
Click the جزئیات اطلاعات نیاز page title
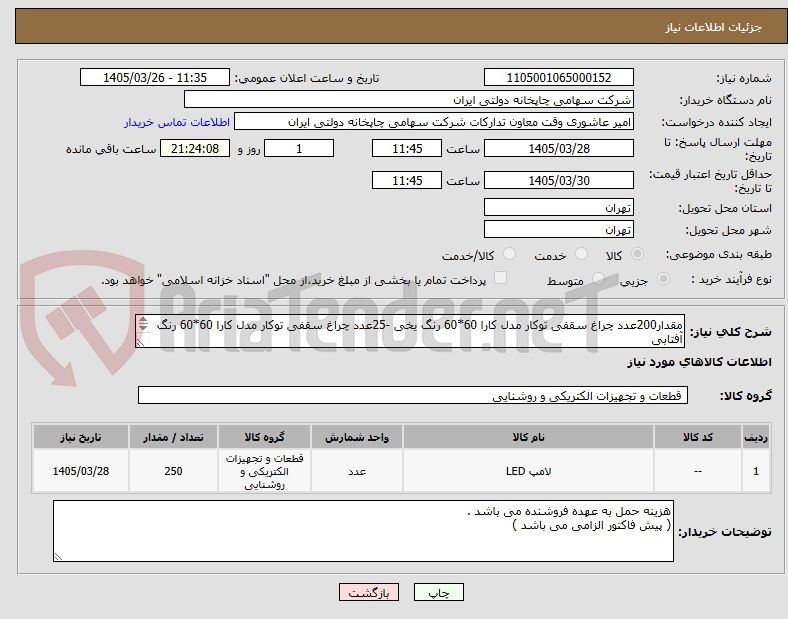point(714,27)
